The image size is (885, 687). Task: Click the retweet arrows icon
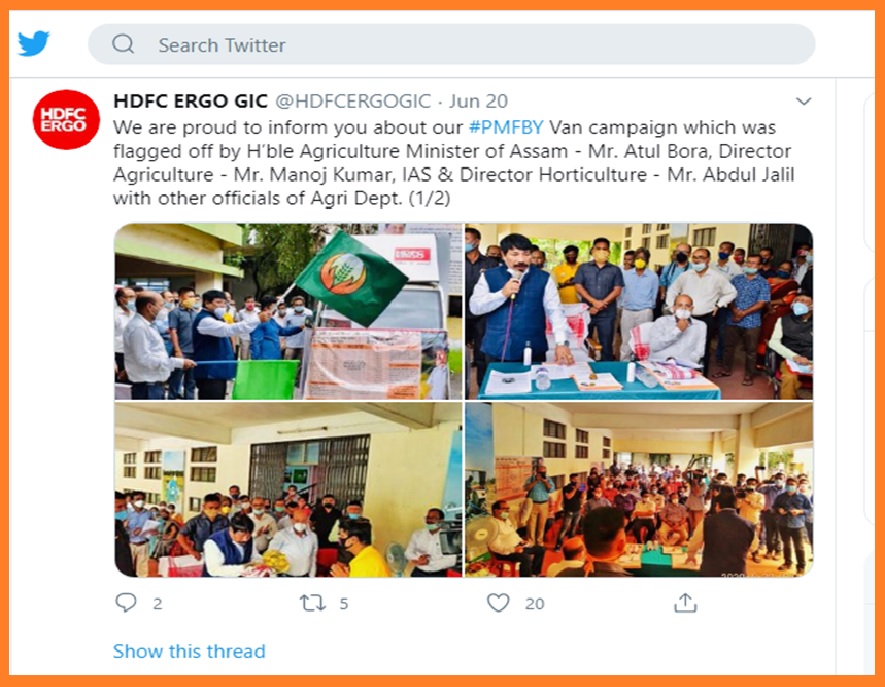[x=313, y=603]
